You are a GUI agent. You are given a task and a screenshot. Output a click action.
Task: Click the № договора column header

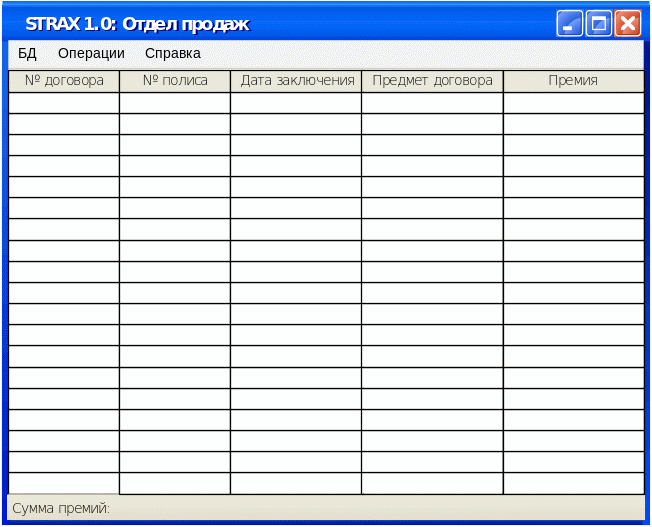point(64,81)
